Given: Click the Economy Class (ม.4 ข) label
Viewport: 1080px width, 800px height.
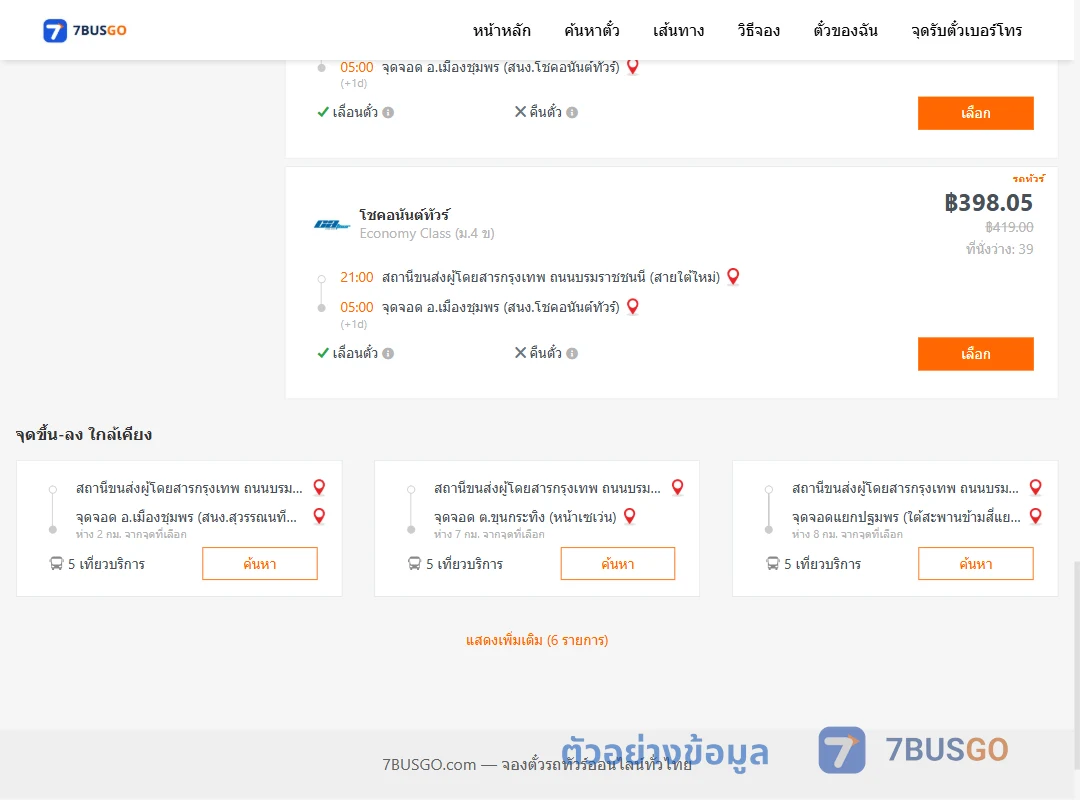Looking at the screenshot, I should pyautogui.click(x=427, y=234).
